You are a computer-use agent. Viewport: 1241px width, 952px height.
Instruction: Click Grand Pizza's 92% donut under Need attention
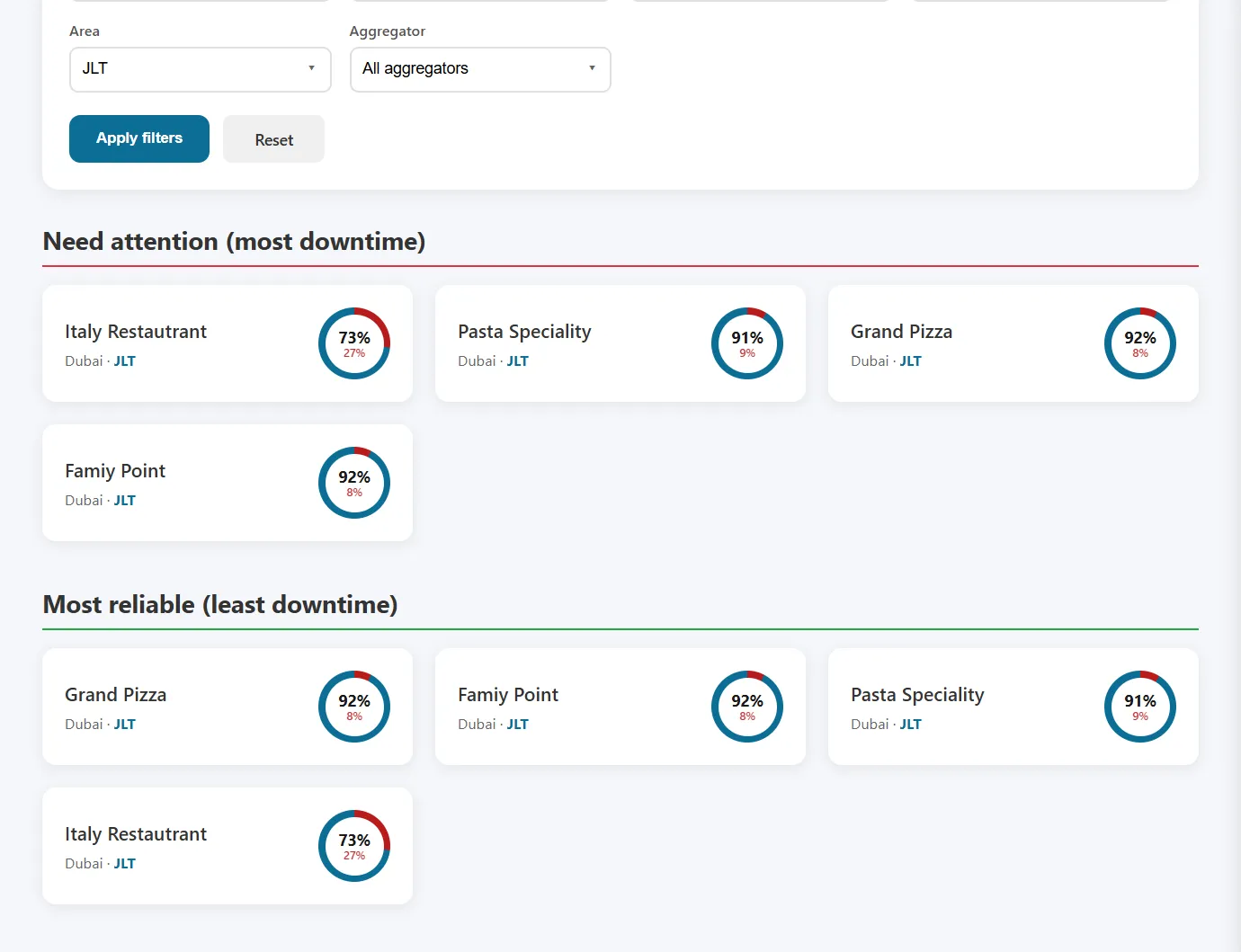coord(1139,343)
